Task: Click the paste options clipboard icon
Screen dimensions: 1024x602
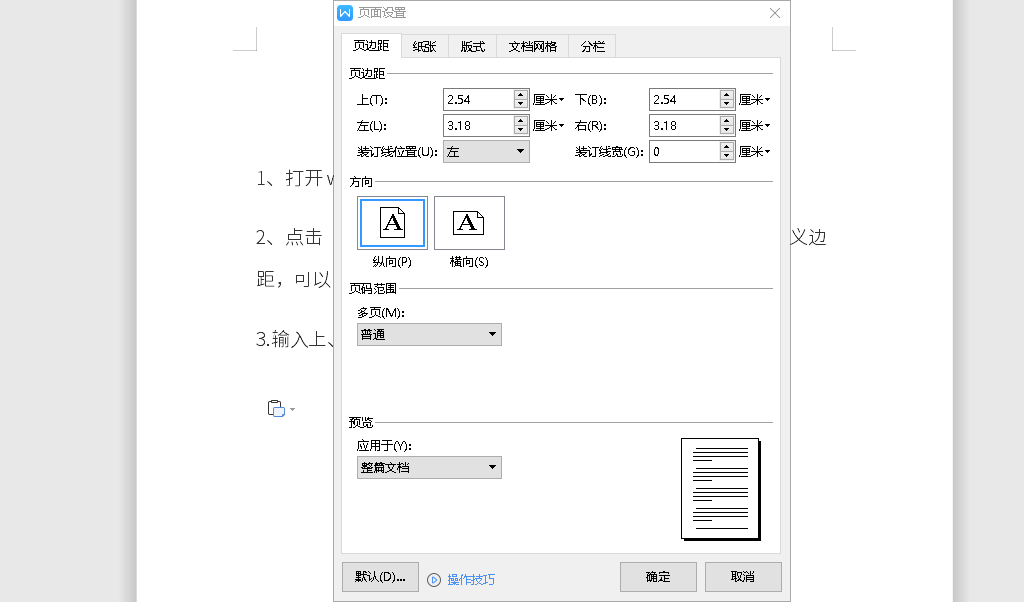Action: [277, 408]
